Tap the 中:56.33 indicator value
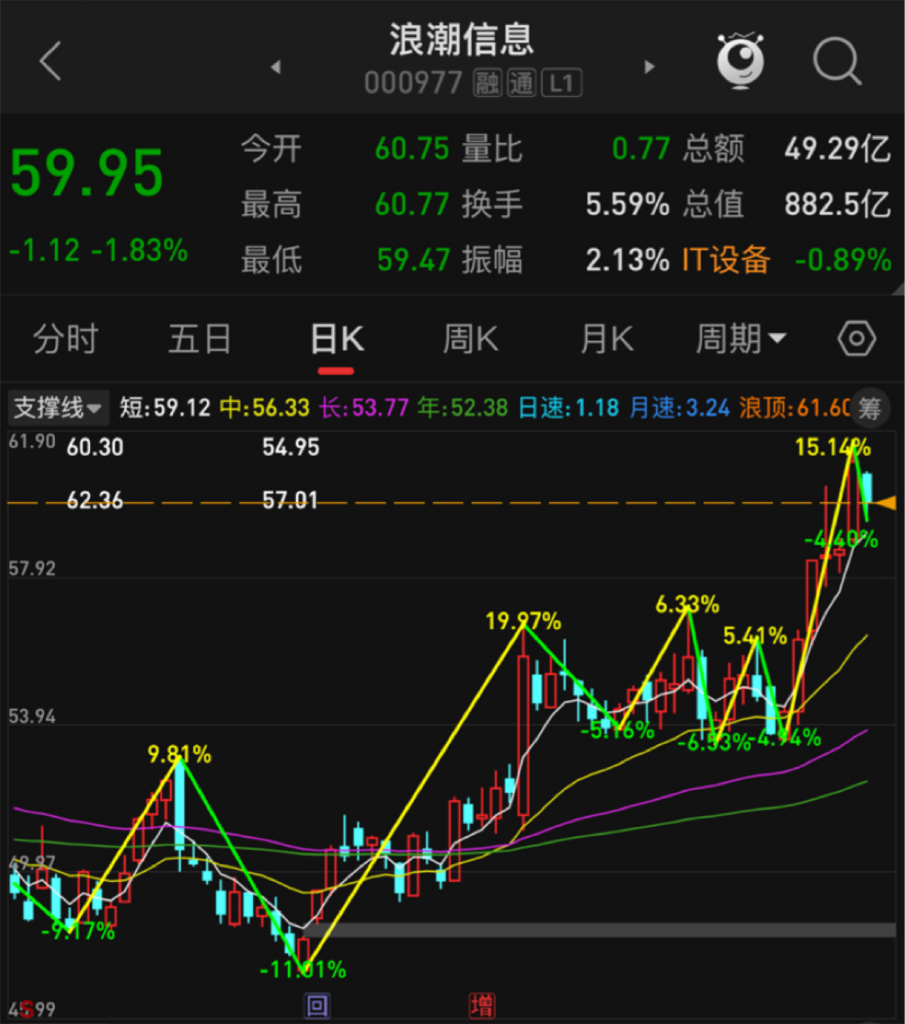The height and width of the screenshot is (1024, 905). coord(264,408)
